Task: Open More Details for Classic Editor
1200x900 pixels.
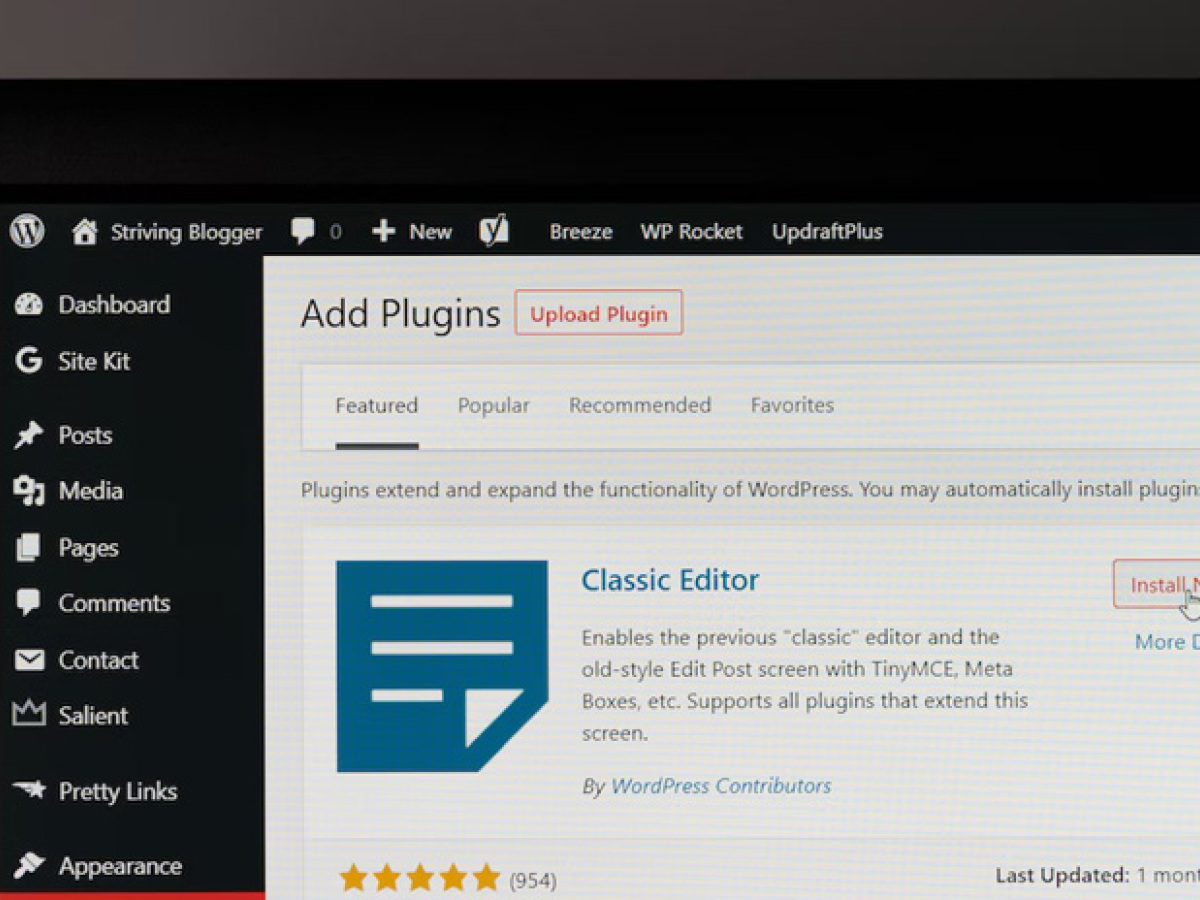Action: 1167,642
